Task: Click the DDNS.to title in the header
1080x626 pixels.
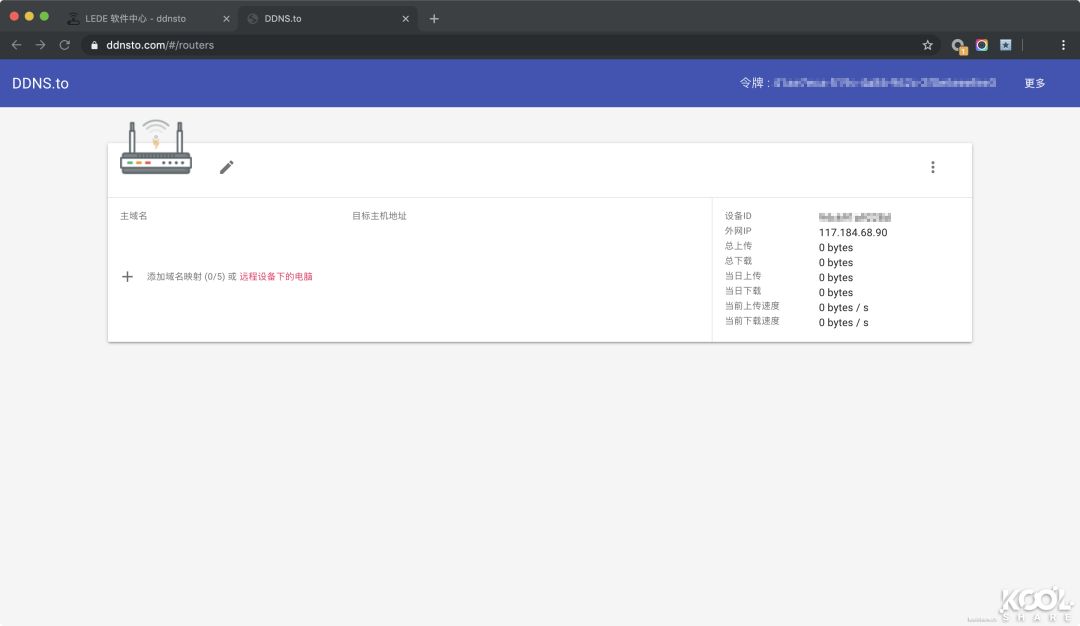Action: 40,83
